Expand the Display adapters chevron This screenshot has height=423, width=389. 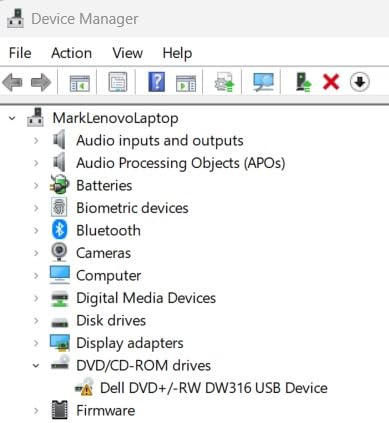(36, 343)
